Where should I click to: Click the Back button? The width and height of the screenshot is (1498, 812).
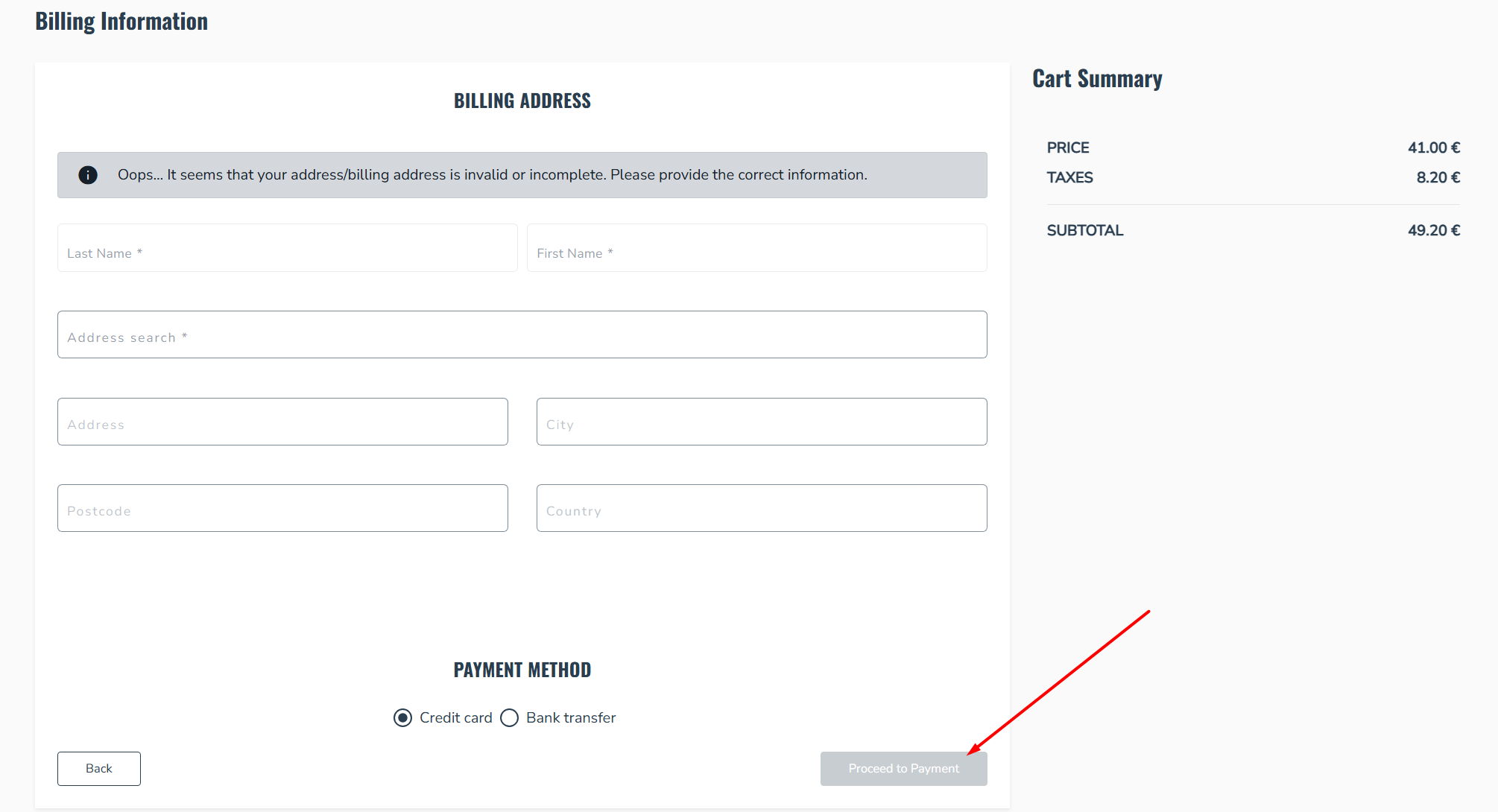(x=99, y=769)
